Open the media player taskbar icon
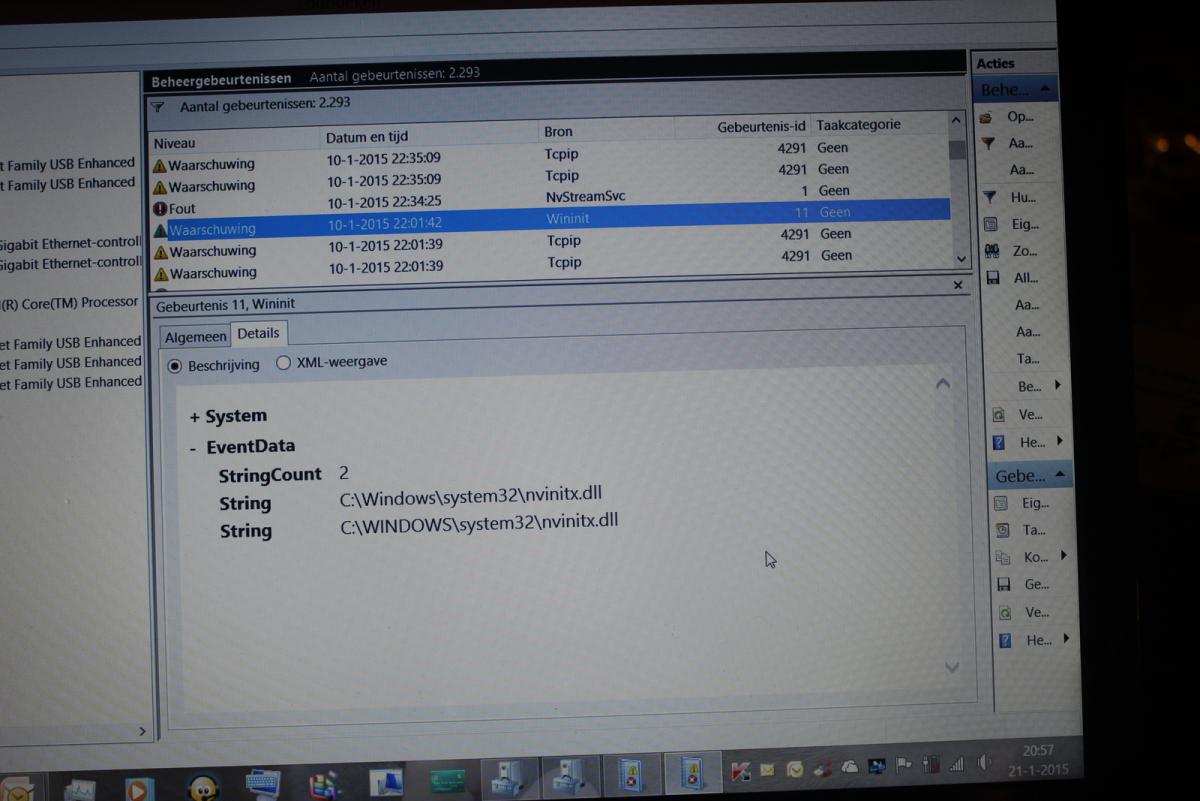Image resolution: width=1200 pixels, height=801 pixels. tap(140, 789)
